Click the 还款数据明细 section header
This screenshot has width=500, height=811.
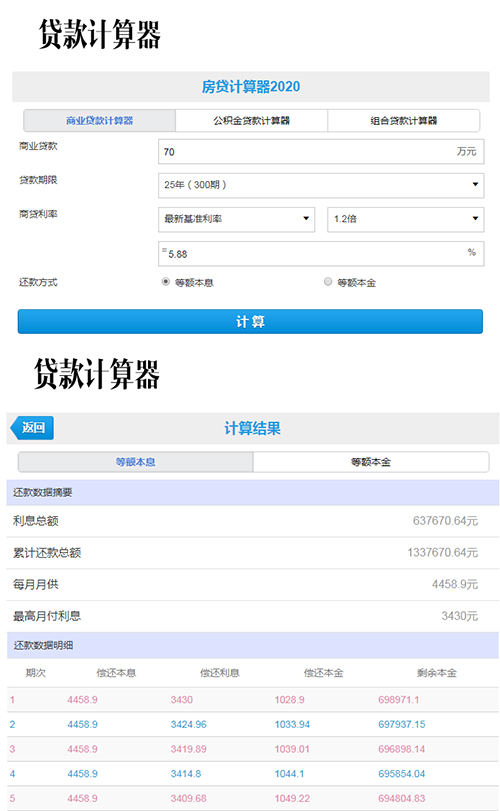pyautogui.click(x=253, y=645)
